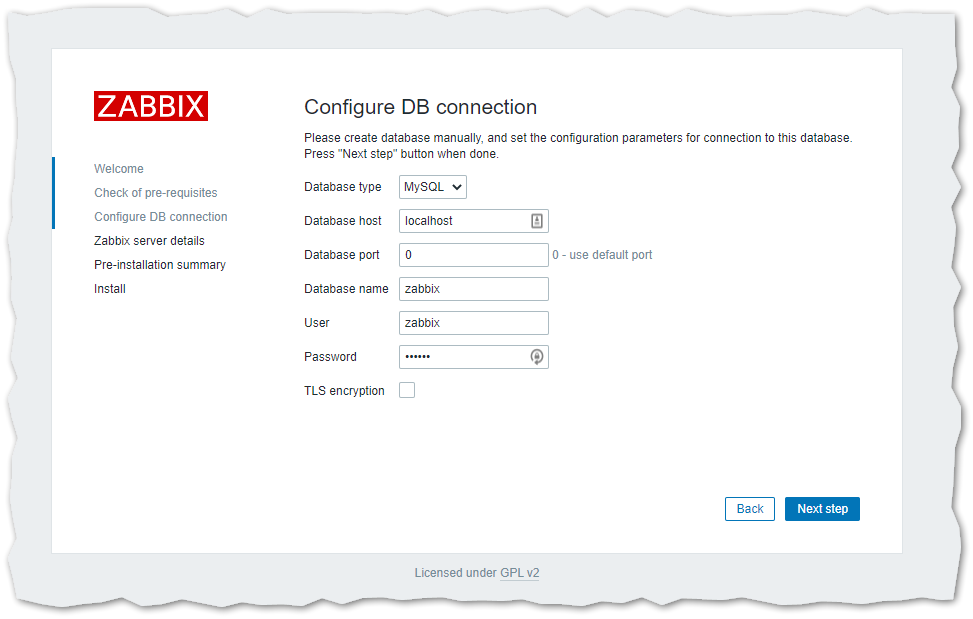Go to the Welcome step in sidebar
Viewport: 973px width, 619px height.
click(x=119, y=169)
